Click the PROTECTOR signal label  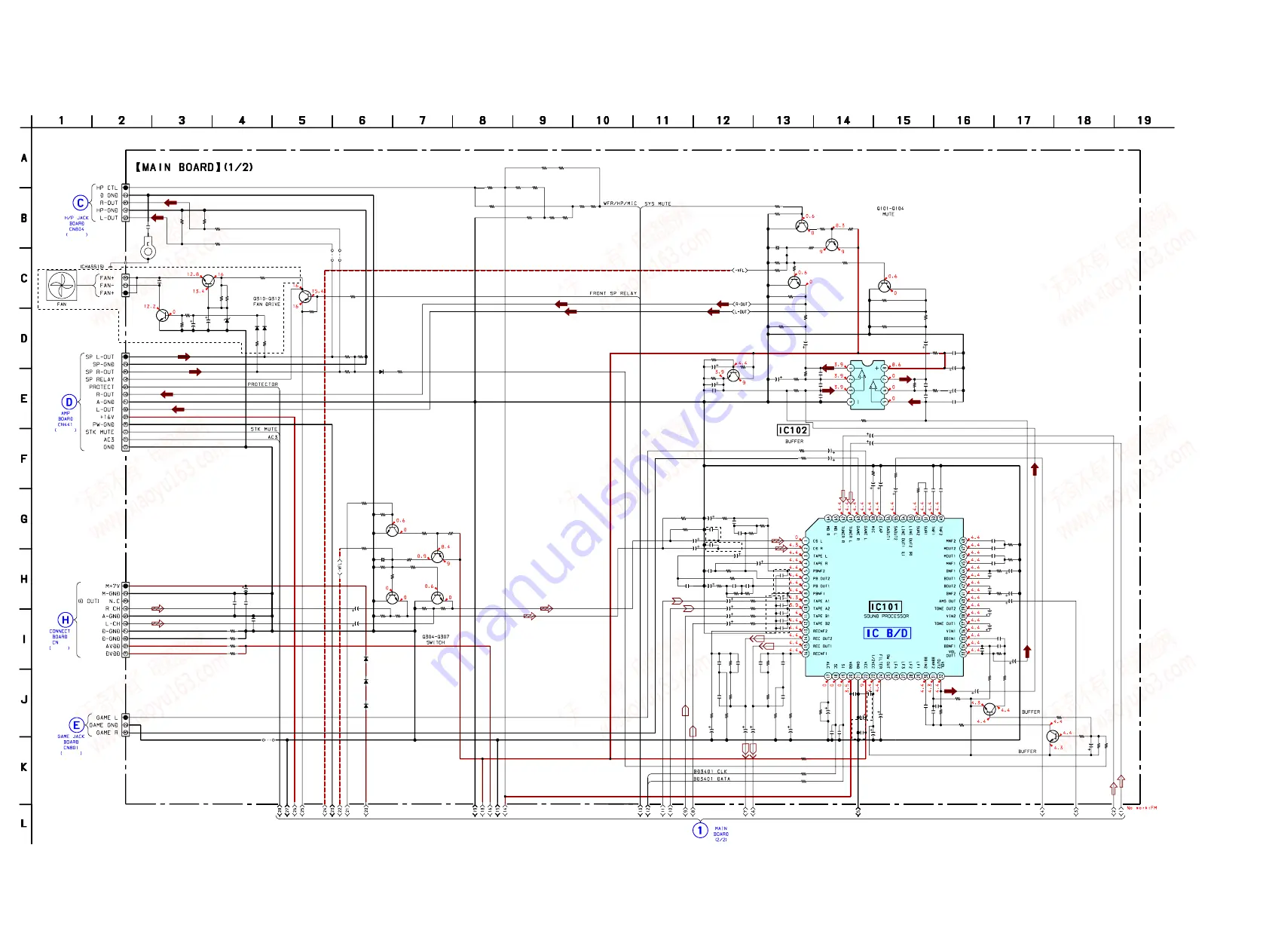(263, 384)
